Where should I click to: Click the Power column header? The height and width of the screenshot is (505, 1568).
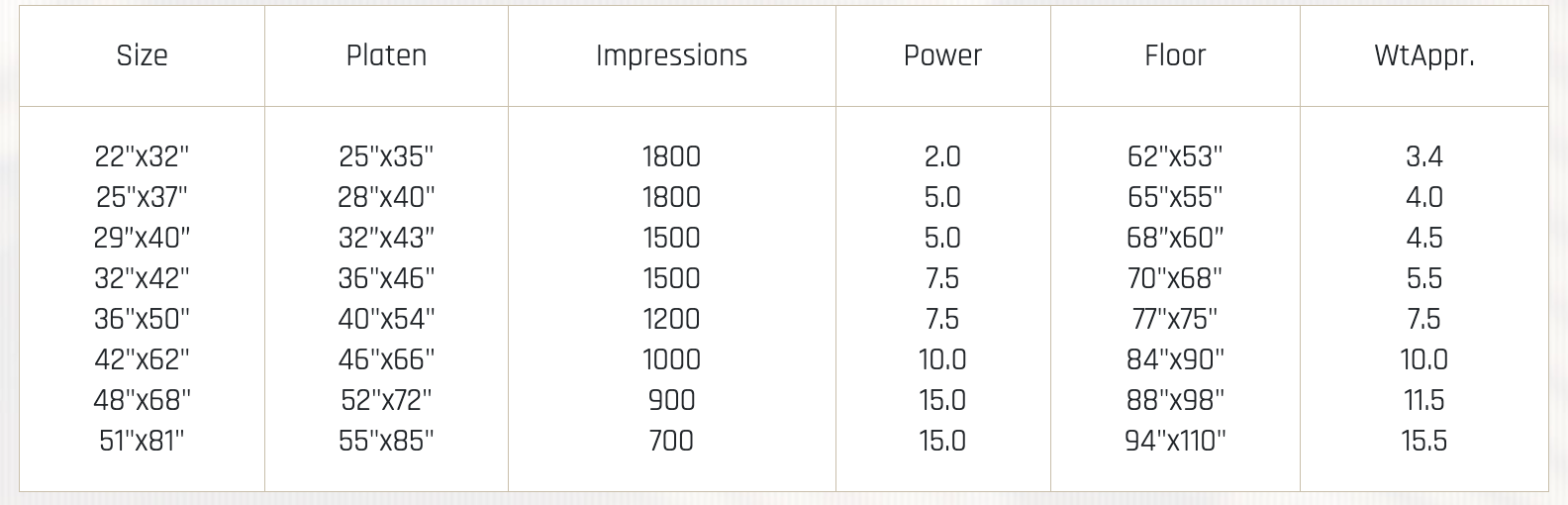(x=942, y=55)
